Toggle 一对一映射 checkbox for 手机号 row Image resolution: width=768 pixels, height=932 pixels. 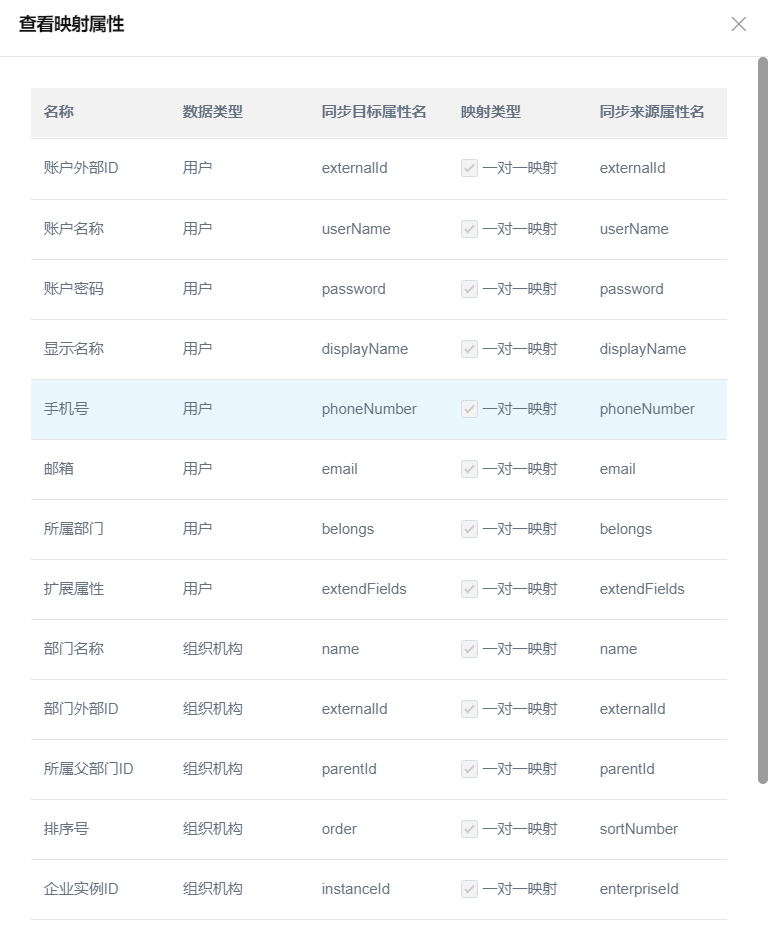coord(469,409)
